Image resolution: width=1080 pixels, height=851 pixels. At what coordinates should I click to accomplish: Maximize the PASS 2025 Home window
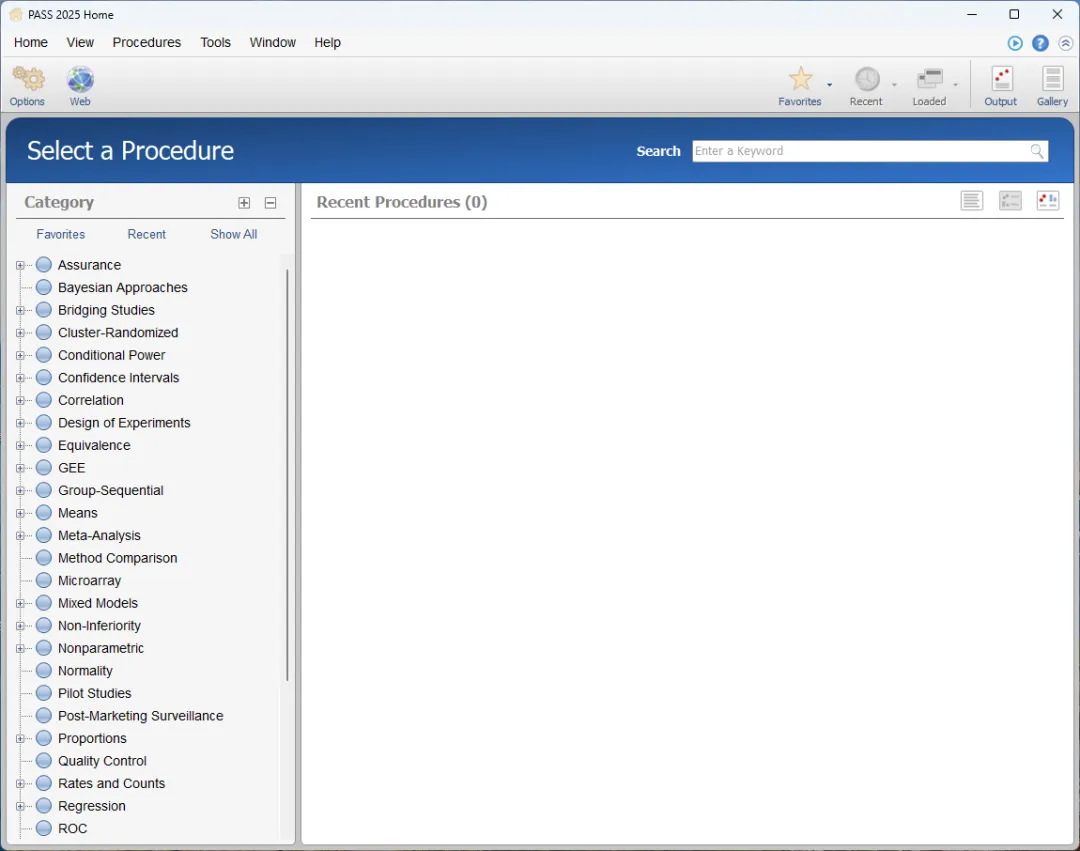1014,14
